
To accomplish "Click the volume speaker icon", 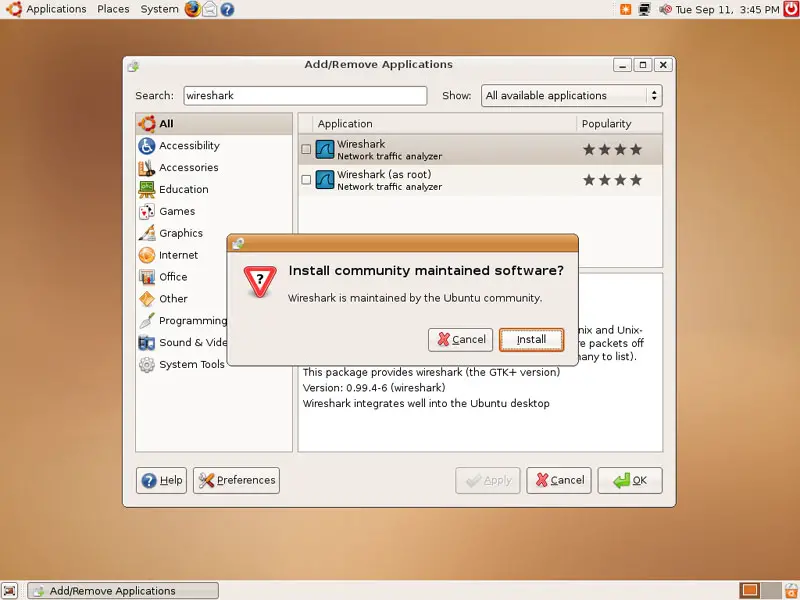I will (665, 9).
